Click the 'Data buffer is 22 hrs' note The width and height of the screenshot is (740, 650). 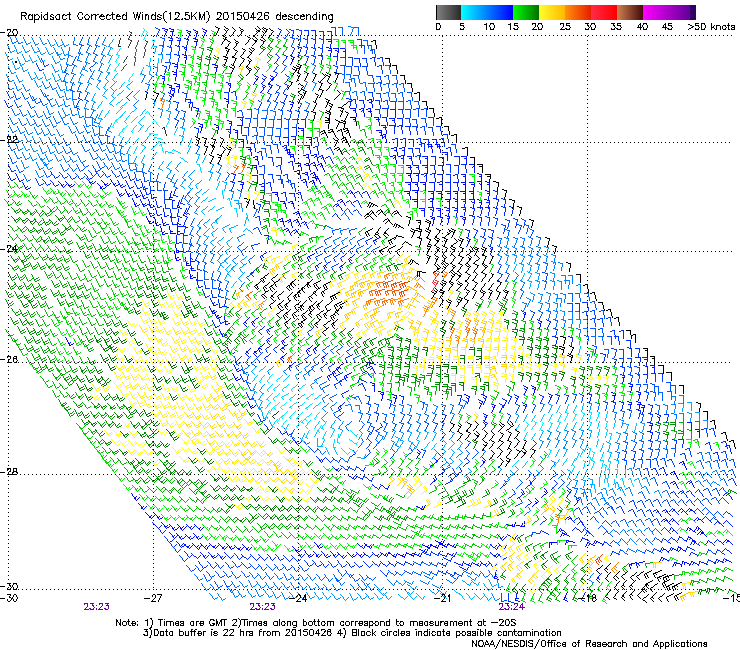(x=205, y=633)
